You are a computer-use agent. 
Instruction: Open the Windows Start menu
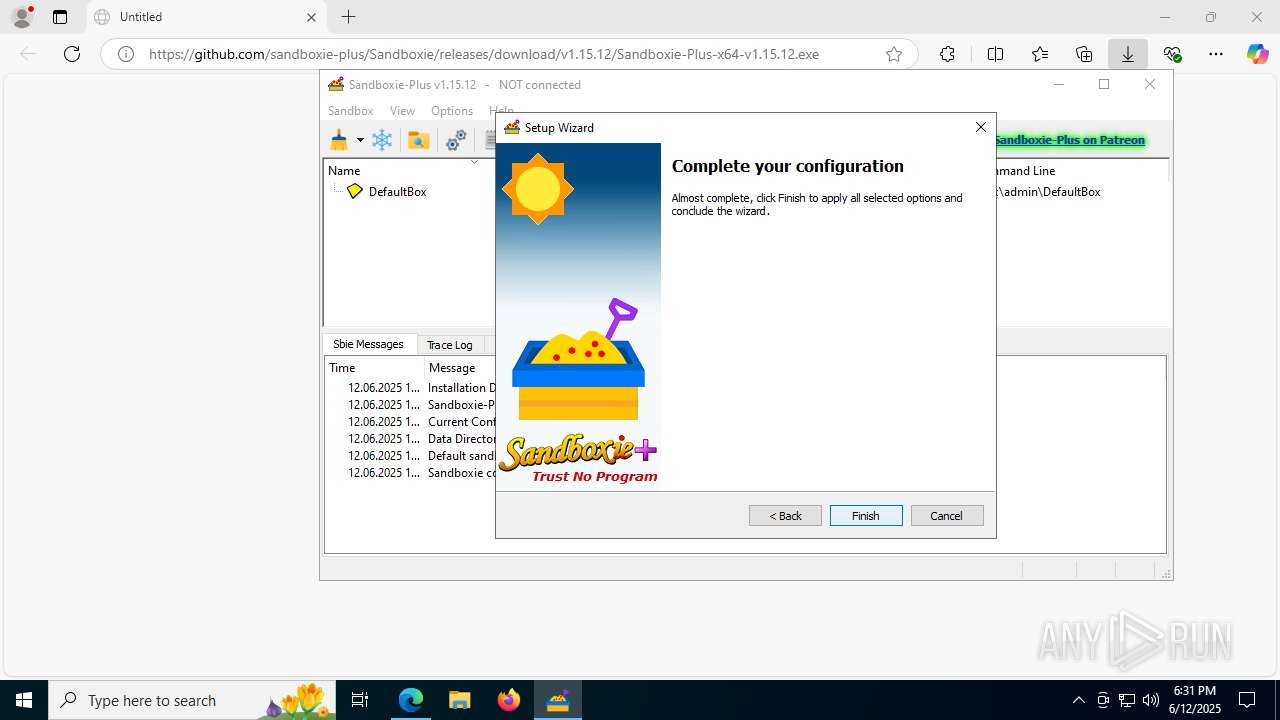tap(24, 700)
